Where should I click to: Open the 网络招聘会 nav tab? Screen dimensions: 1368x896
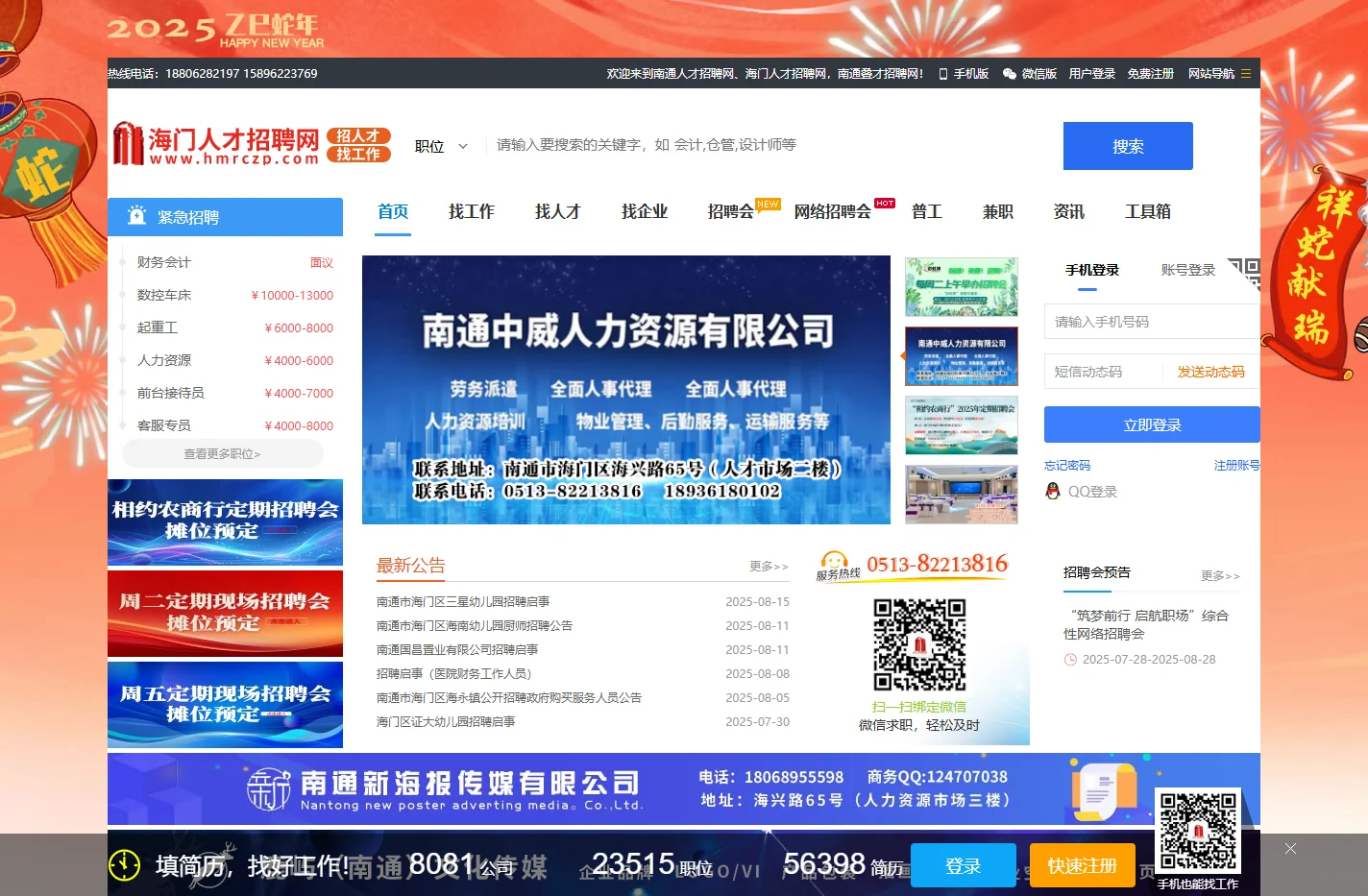(x=832, y=211)
